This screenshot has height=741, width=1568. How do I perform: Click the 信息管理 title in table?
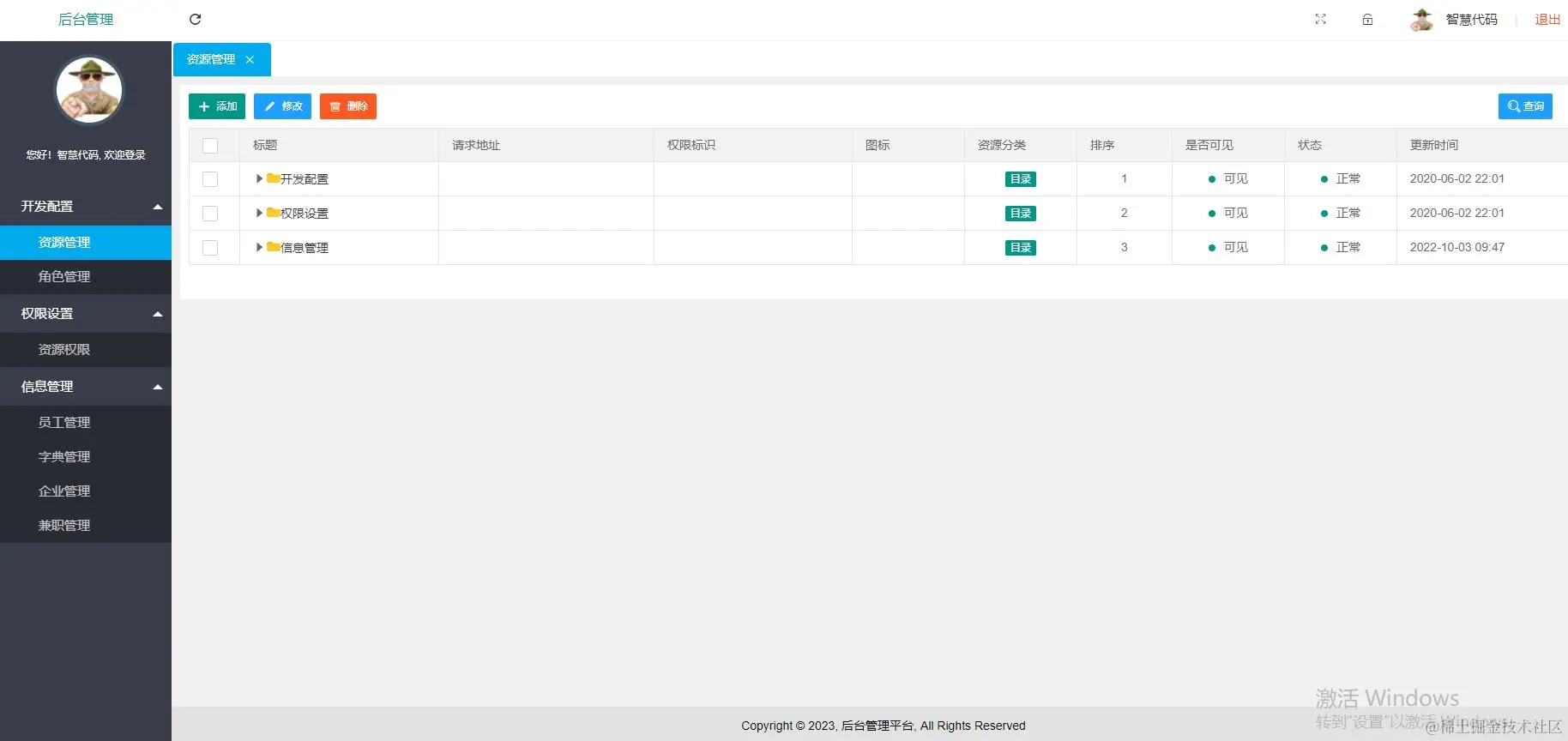tap(305, 248)
